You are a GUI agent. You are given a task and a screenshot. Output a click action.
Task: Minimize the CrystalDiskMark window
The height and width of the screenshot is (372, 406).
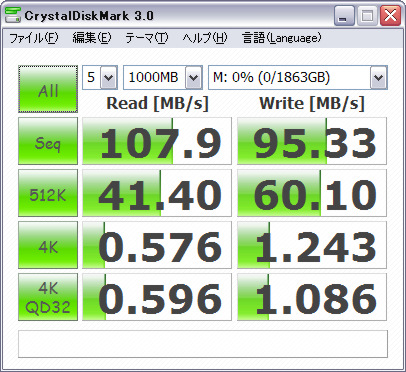[x=344, y=16]
